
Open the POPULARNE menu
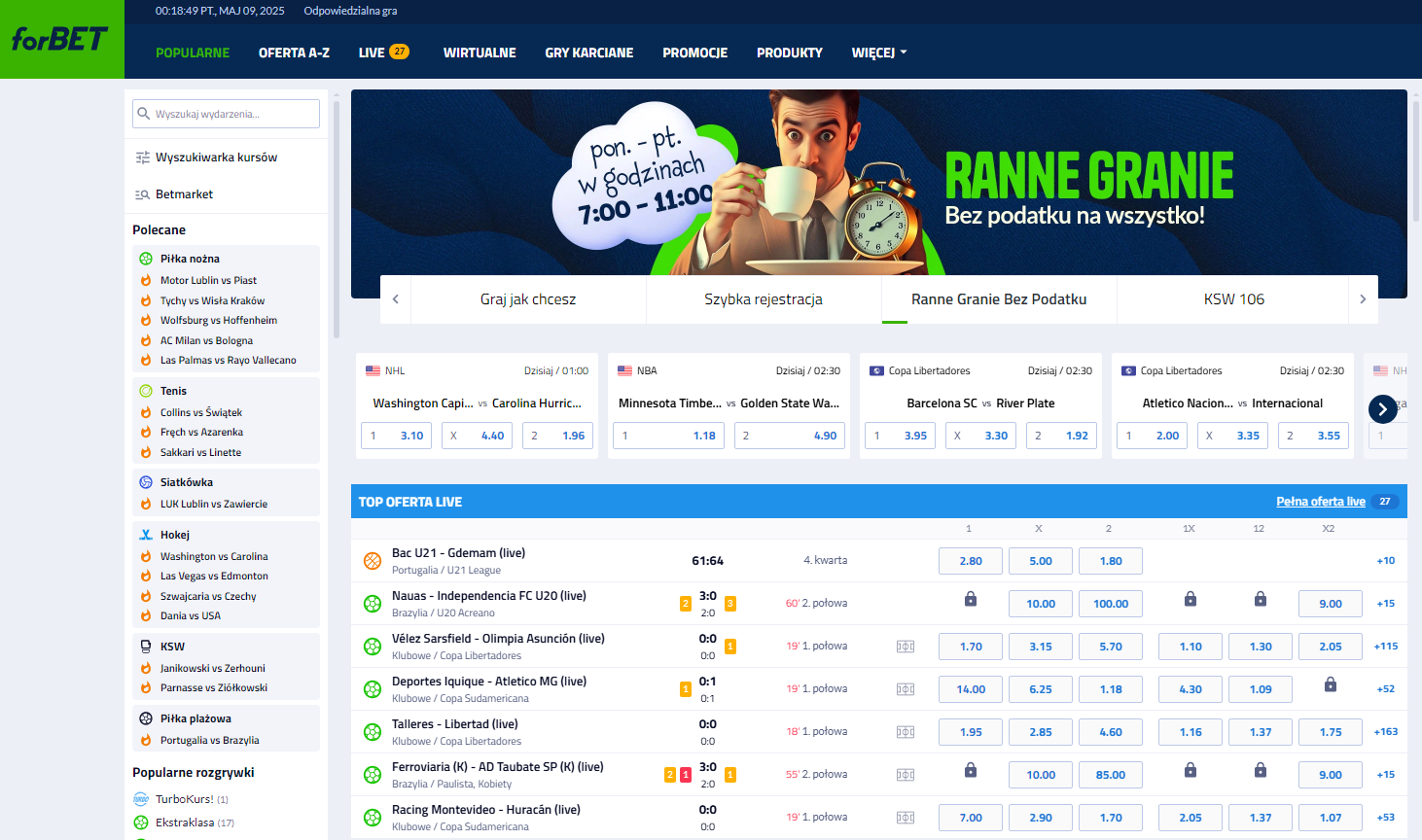[193, 52]
